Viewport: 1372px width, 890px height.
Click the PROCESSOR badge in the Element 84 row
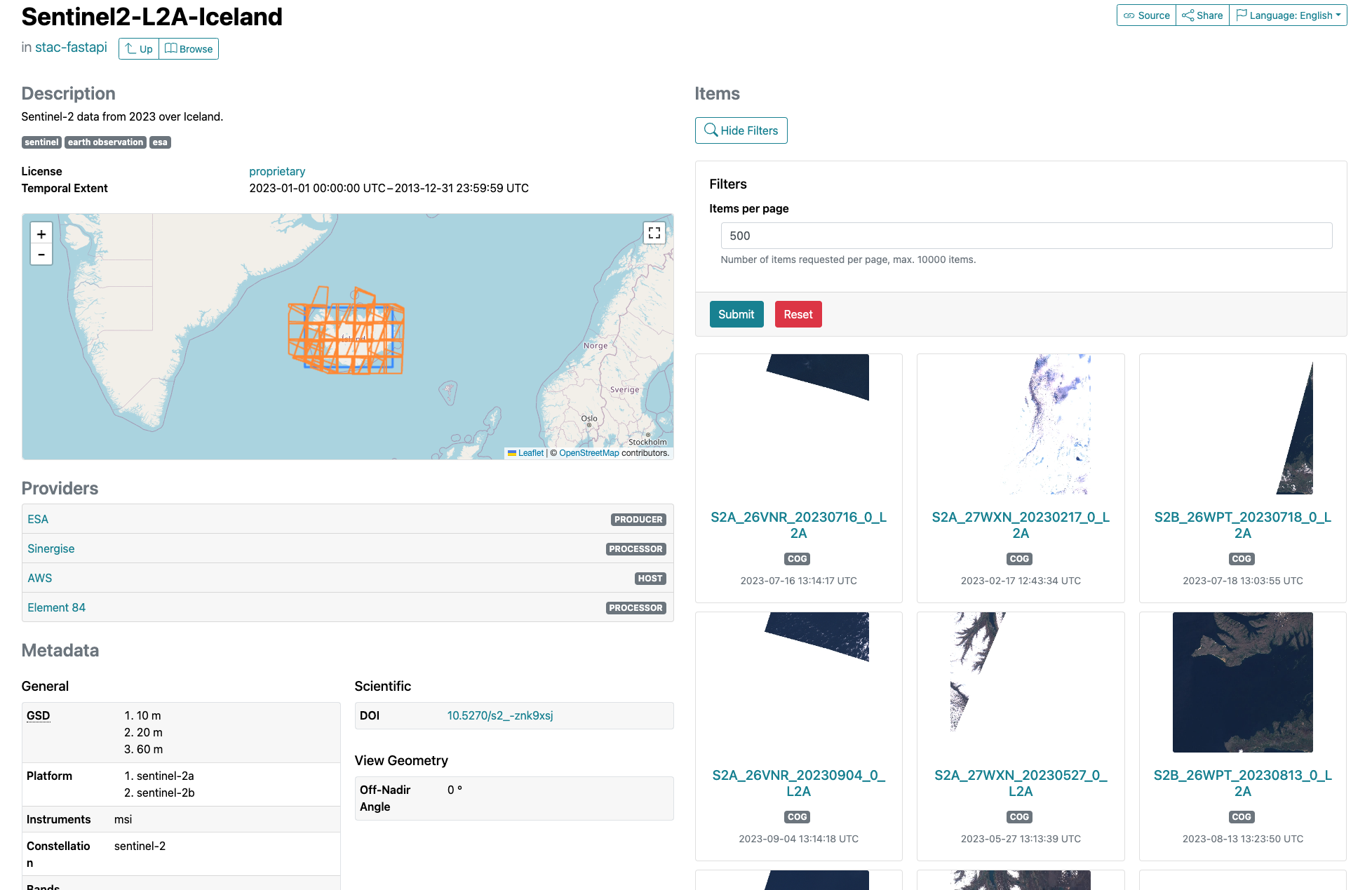pyautogui.click(x=636, y=608)
